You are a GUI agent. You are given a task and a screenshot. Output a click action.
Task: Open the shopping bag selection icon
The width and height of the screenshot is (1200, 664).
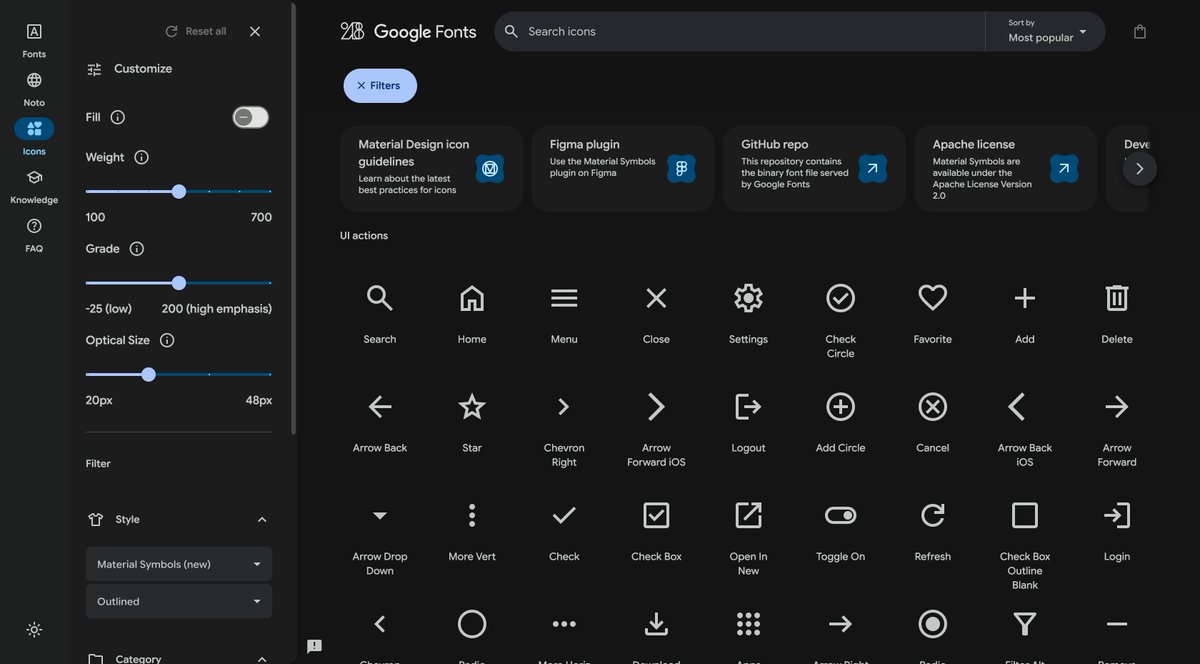click(x=1140, y=32)
